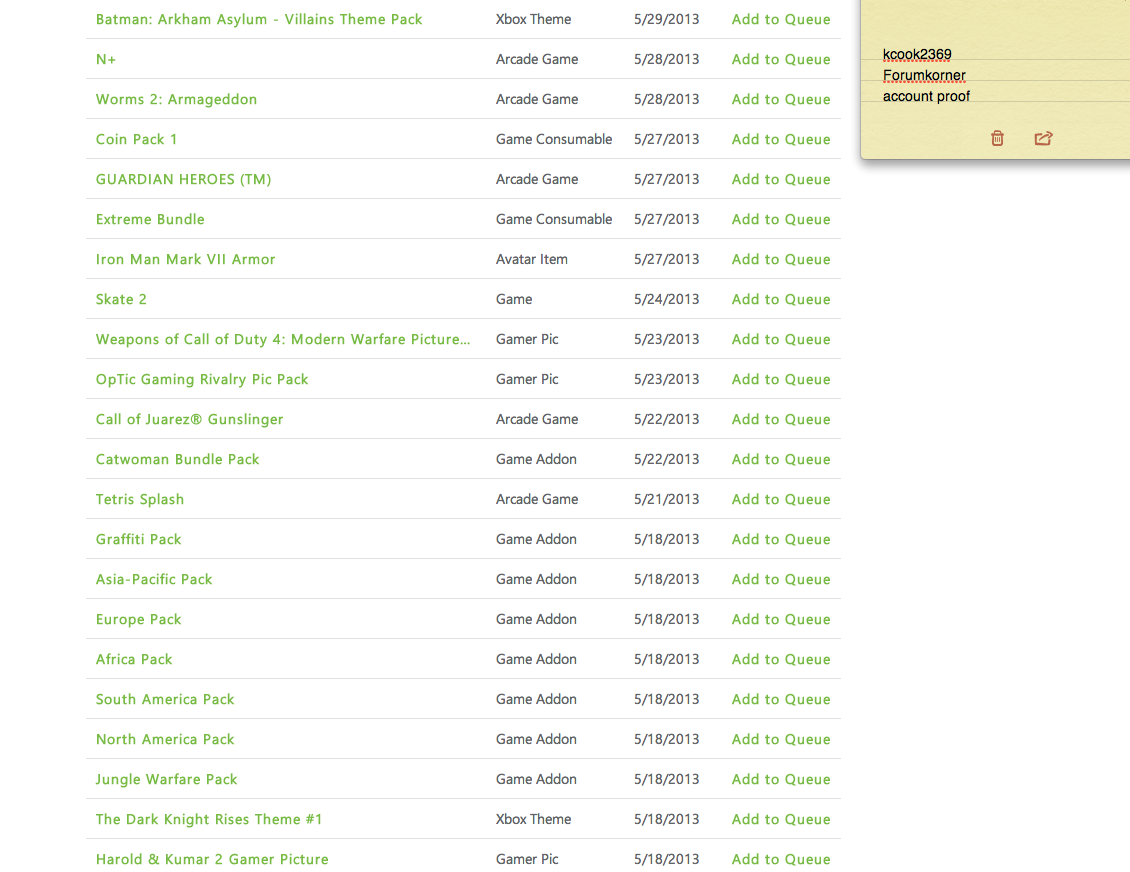Open Batman: Arkham Asylum - Villains Theme Pack
Viewport: 1130px width, 872px height.
tap(259, 19)
